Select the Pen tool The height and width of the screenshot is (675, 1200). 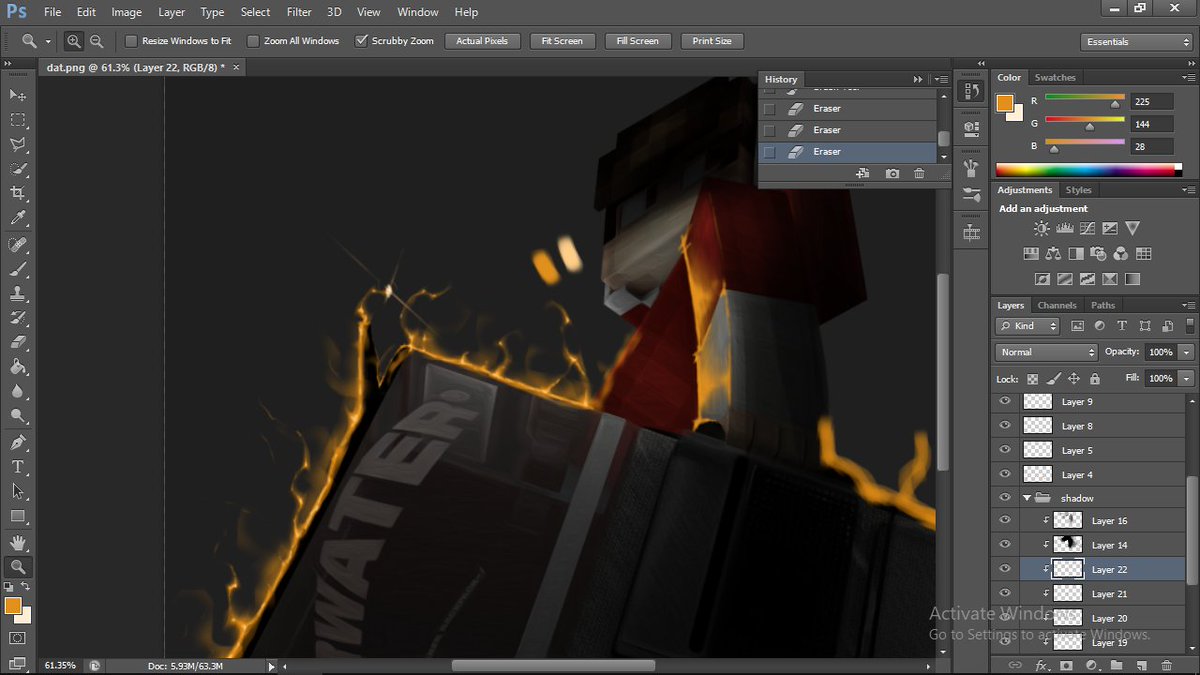(x=18, y=443)
